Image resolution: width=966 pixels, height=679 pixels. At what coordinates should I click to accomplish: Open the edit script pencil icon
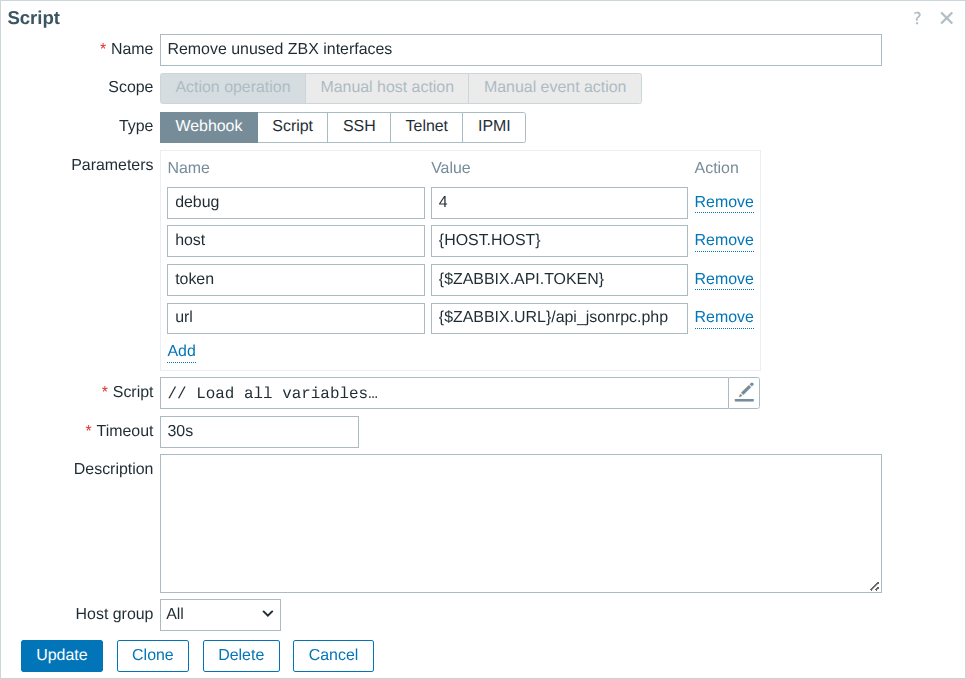[744, 392]
